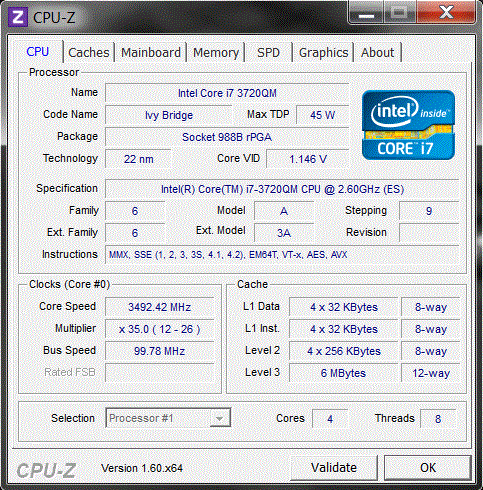Viewport: 483px width, 490px height.
Task: Click the Model value A
Action: click(284, 211)
